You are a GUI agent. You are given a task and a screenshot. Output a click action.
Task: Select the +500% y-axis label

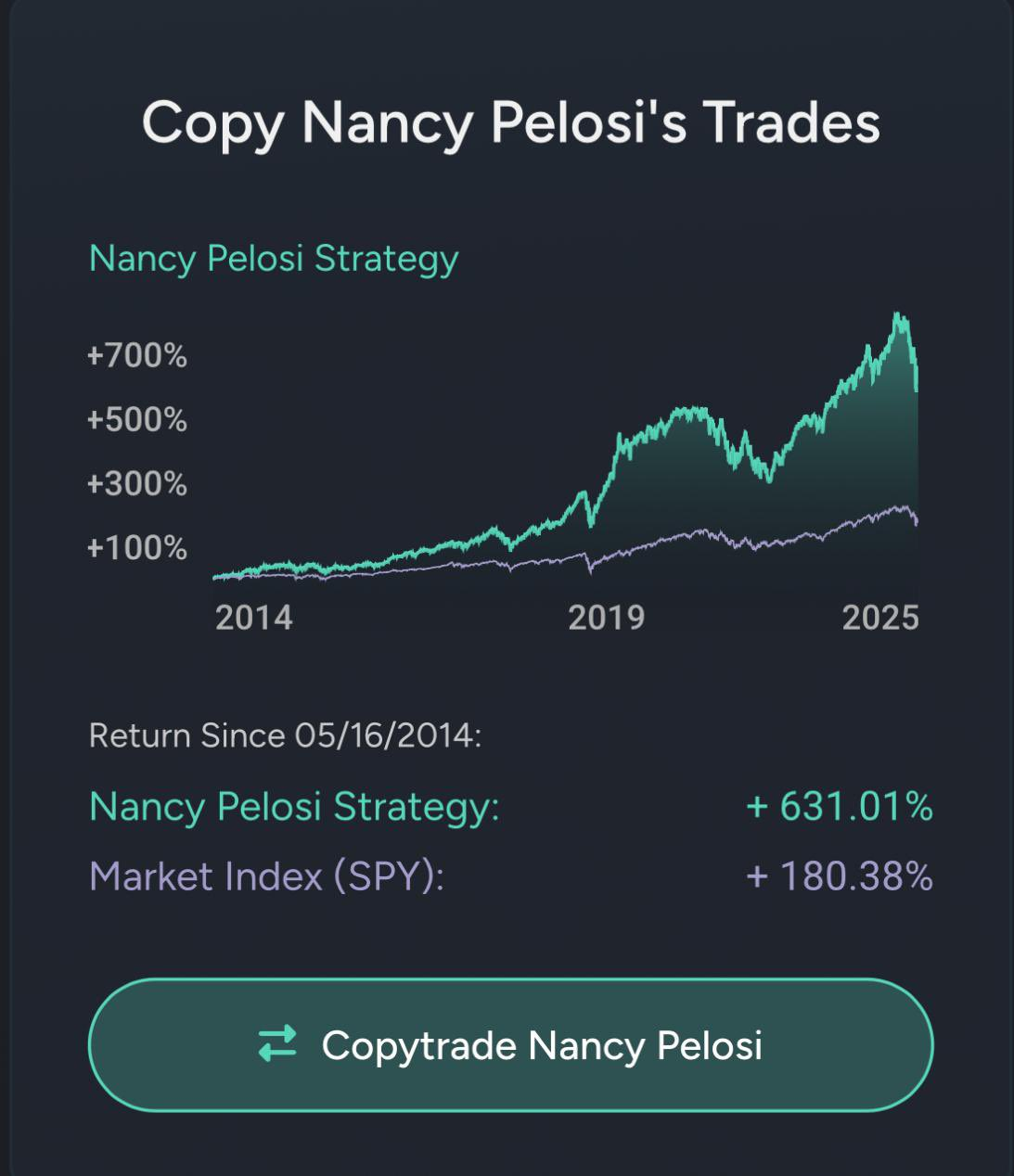(137, 420)
